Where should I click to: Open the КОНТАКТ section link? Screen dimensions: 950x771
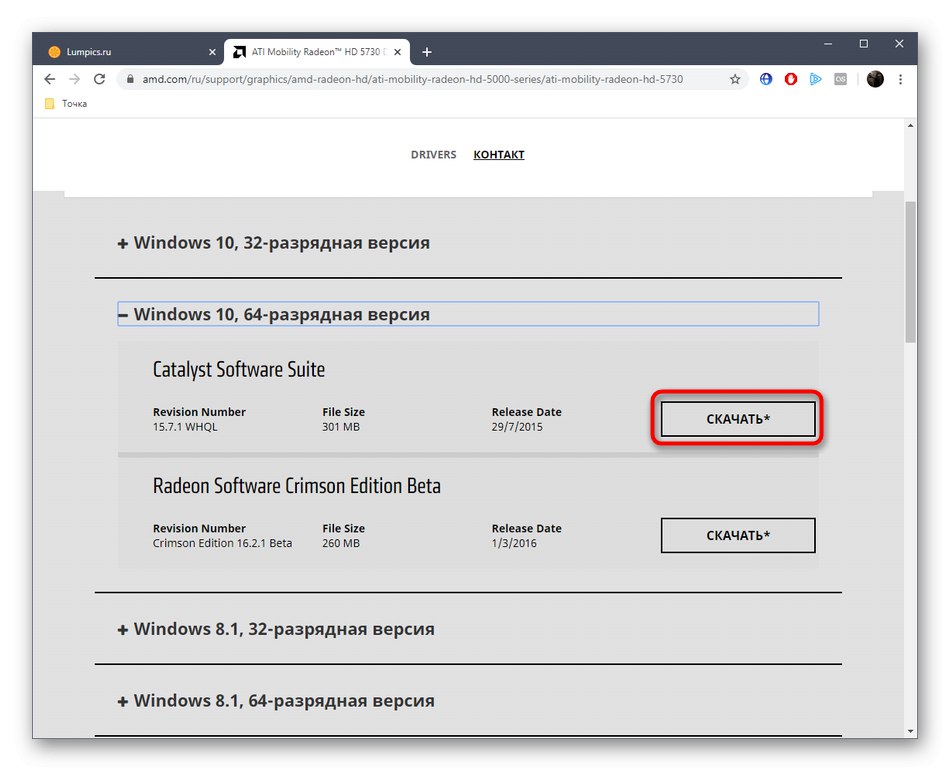pos(499,154)
